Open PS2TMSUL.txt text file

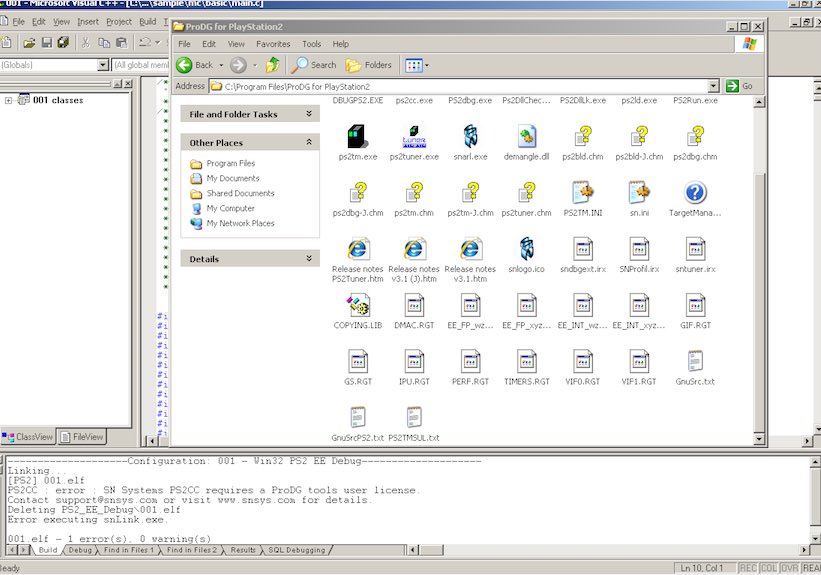[414, 417]
